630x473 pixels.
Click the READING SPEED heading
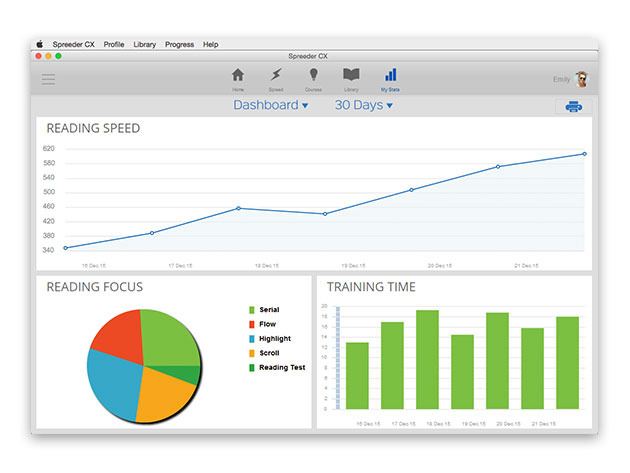93,128
